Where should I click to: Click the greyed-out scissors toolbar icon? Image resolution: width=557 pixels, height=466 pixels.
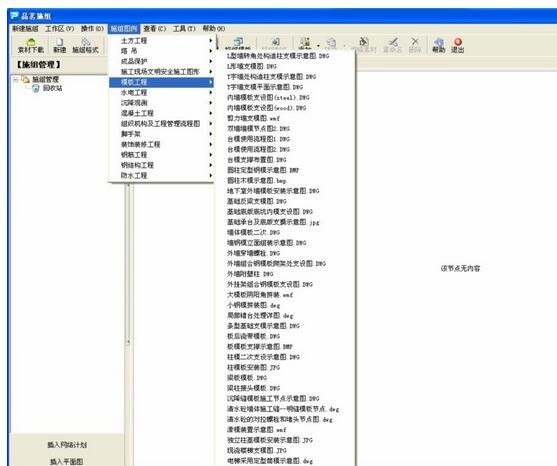click(392, 42)
